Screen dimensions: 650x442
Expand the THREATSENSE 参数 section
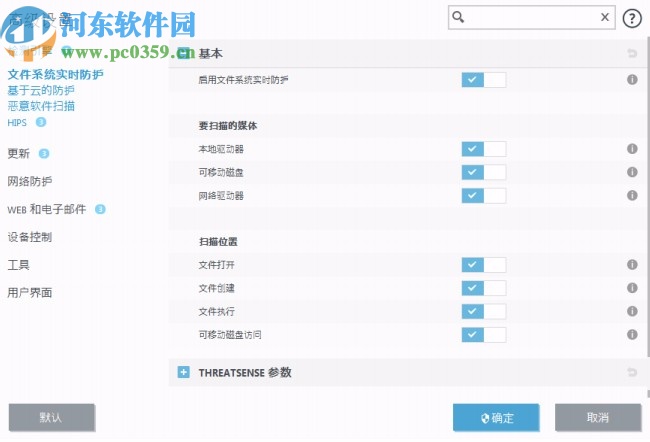coord(184,372)
